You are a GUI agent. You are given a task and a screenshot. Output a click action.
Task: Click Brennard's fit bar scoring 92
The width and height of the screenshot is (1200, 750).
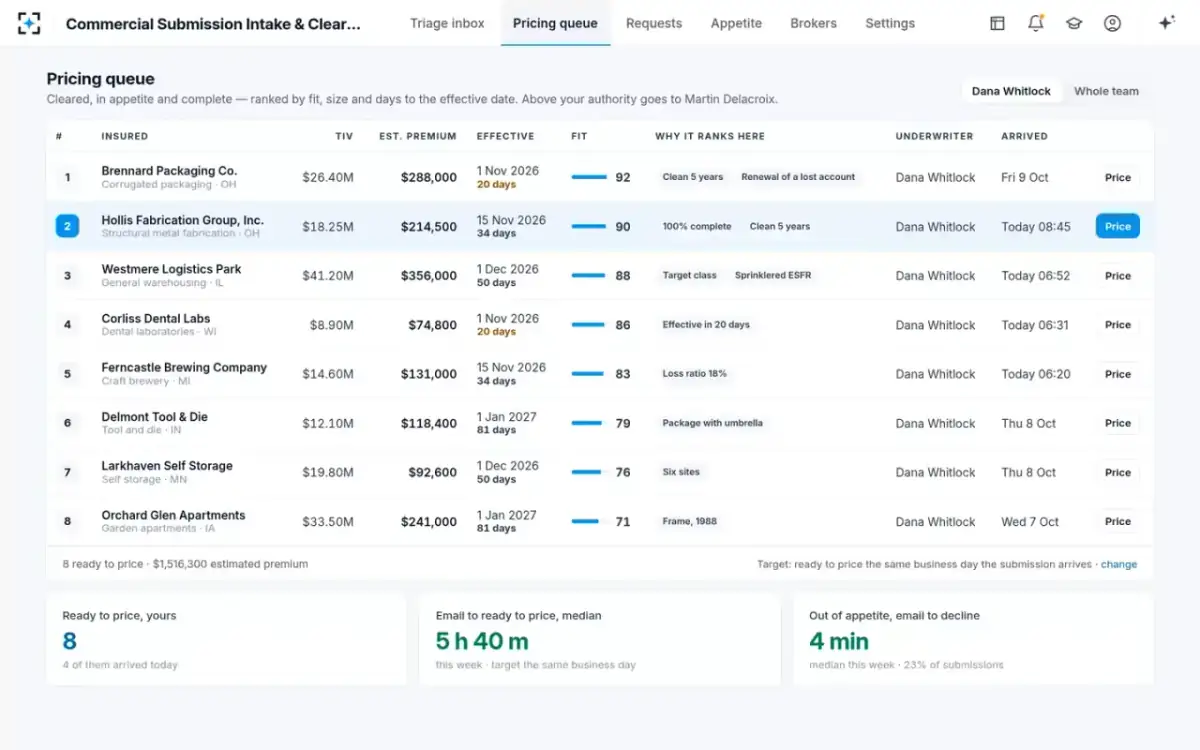[589, 177]
